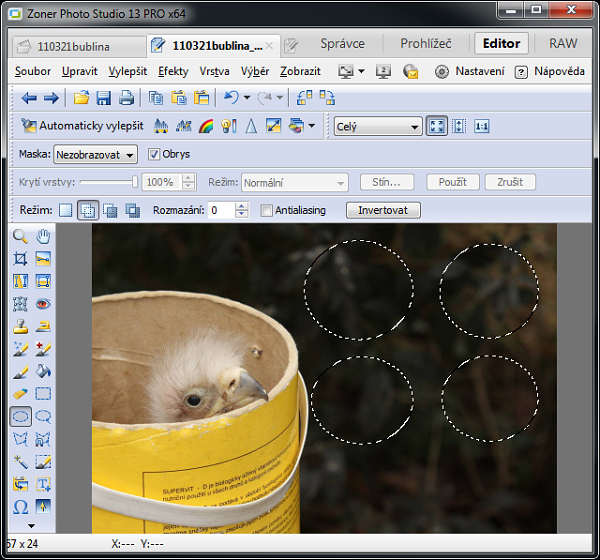Toggle the Obrys checkbox

pos(154,155)
